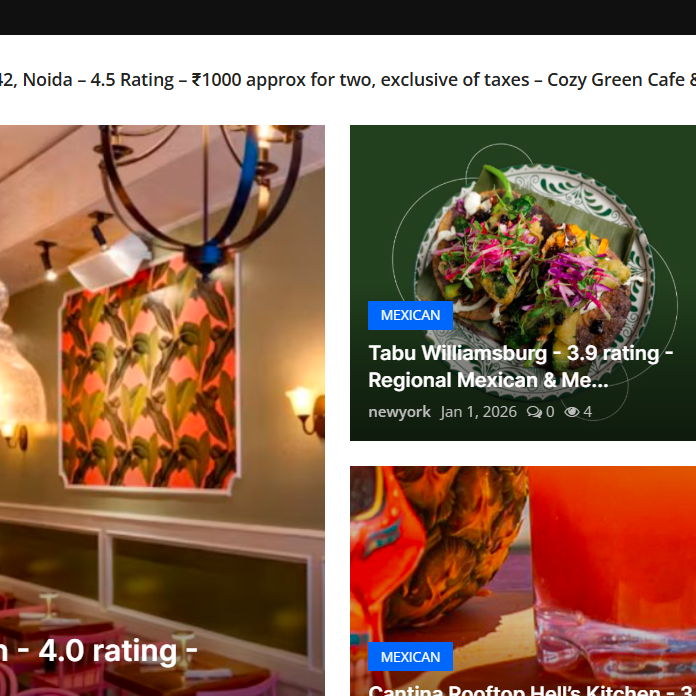This screenshot has width=696, height=696.
Task: Click the comment count 0 on Tabu post
Action: pyautogui.click(x=550, y=412)
